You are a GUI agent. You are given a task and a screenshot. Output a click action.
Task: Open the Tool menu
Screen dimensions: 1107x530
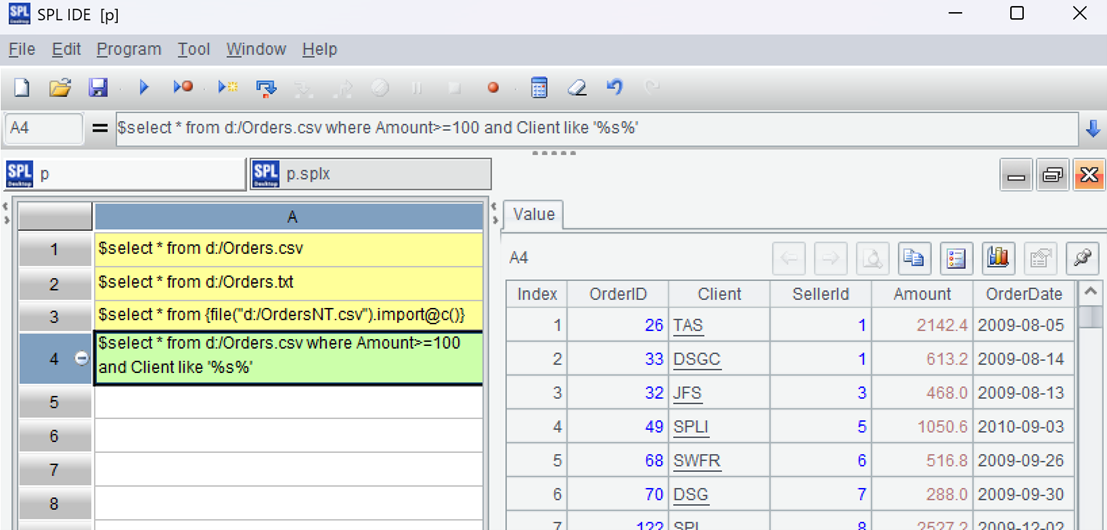194,49
